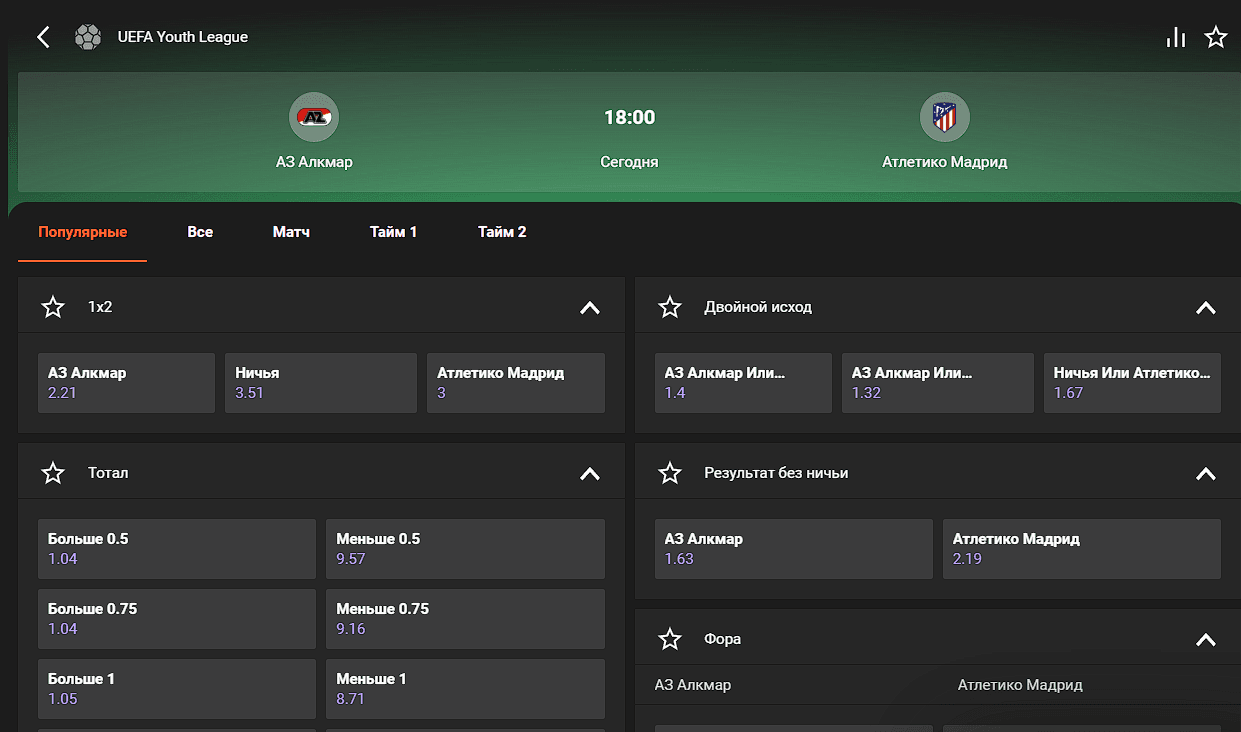
Task: Click the AZ Alkmaar team logo
Action: click(315, 118)
